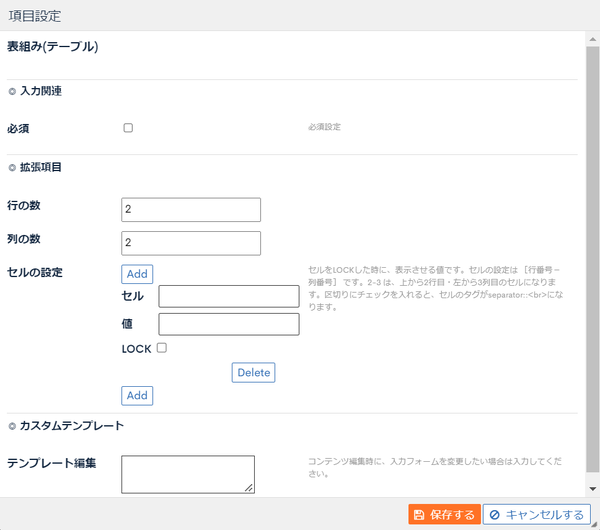Click the dialog corner resize handle
The height and width of the screenshot is (530, 600).
(594, 525)
